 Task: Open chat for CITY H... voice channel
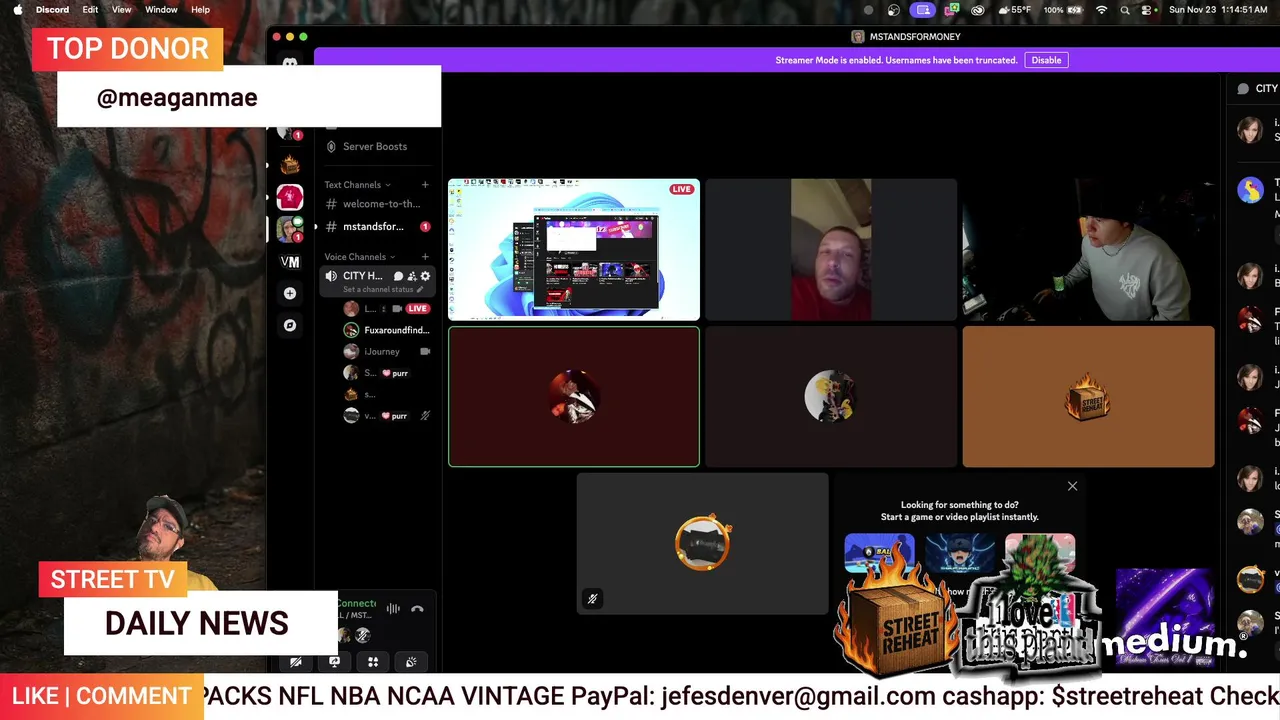coord(398,276)
